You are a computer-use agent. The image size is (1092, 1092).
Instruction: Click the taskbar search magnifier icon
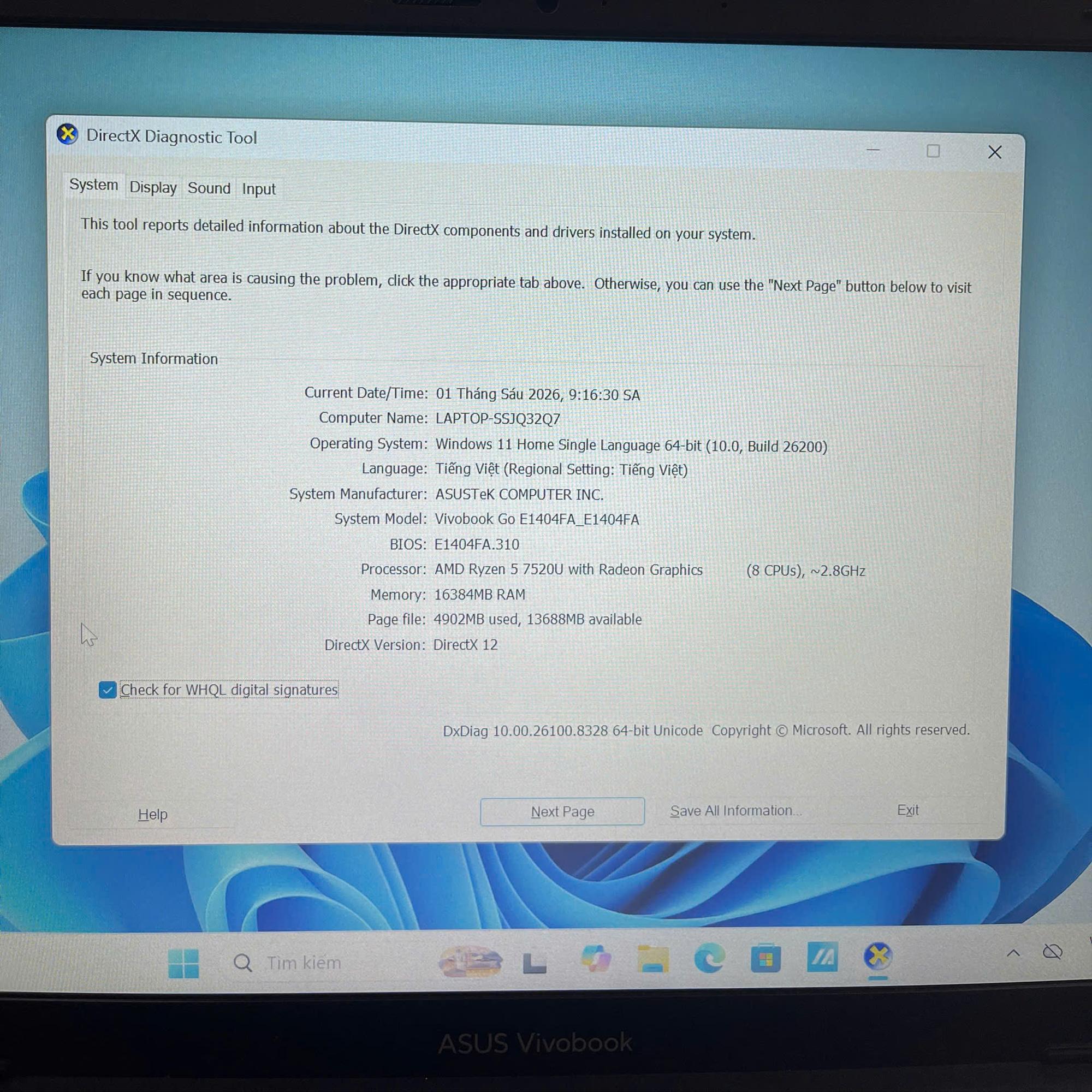[242, 963]
